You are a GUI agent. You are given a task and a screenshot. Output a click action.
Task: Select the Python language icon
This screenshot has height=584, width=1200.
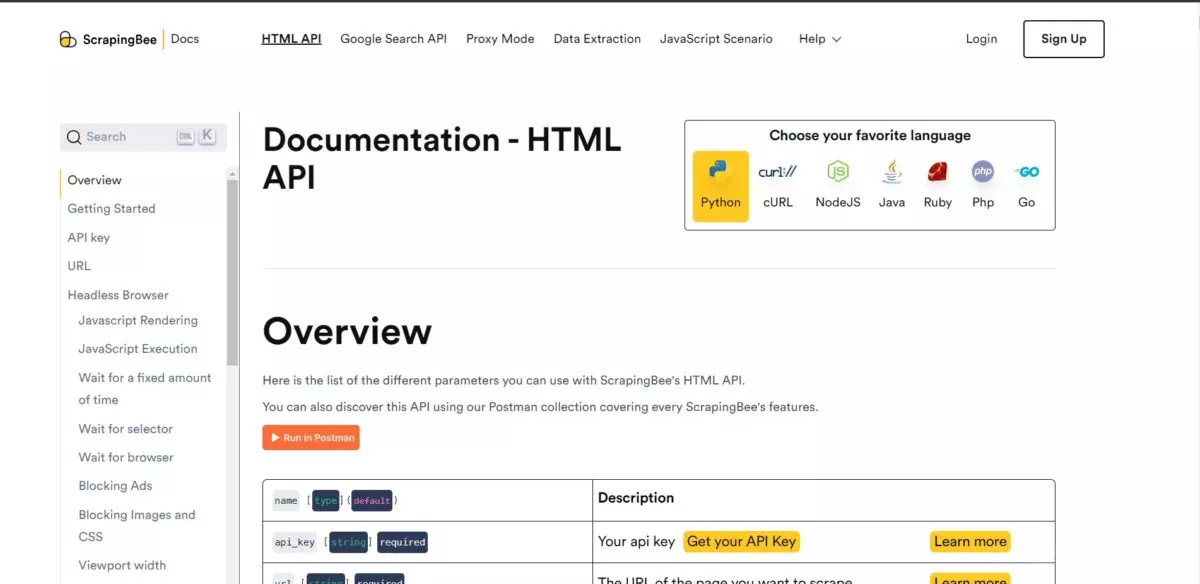tap(720, 186)
